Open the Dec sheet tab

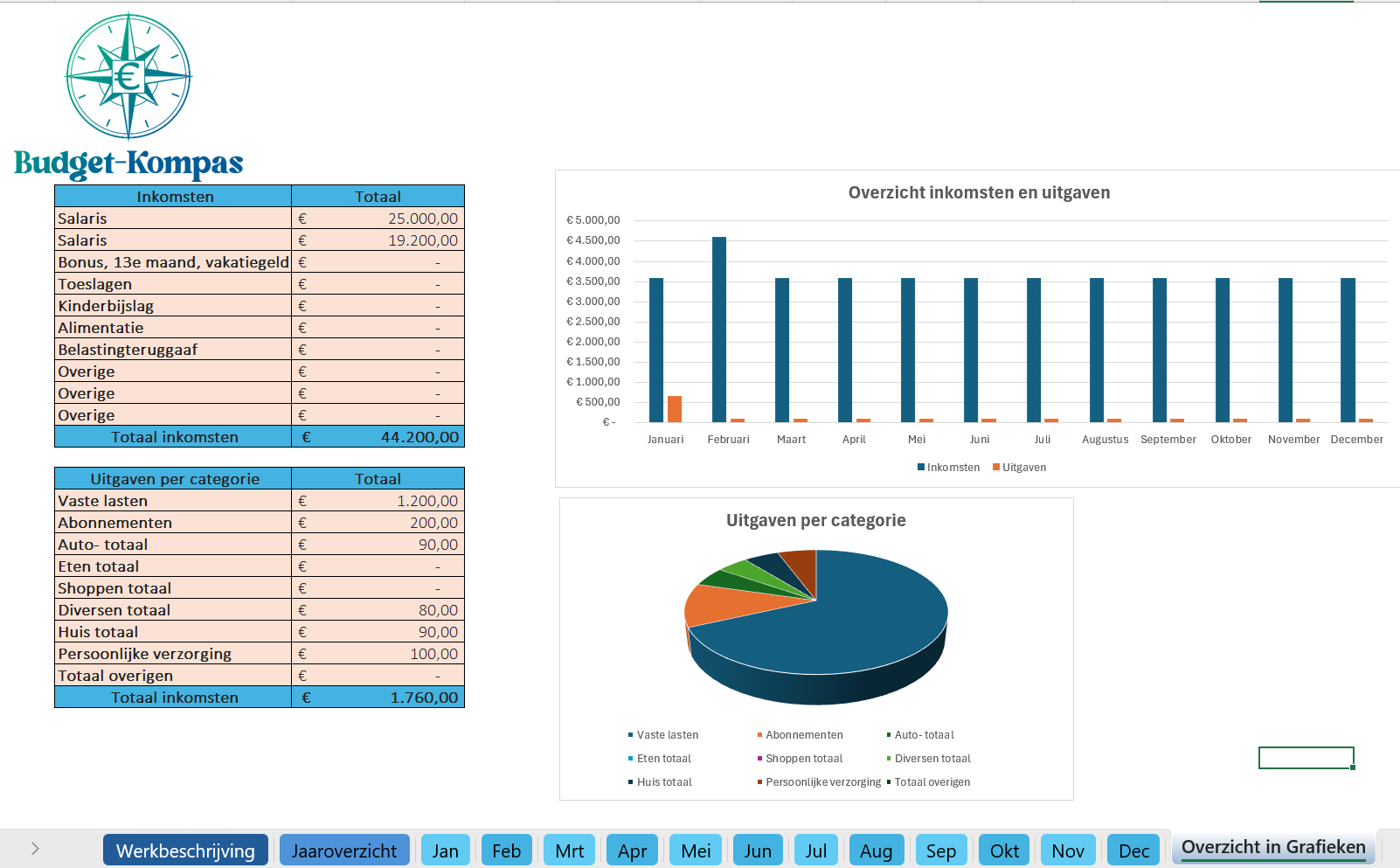pyautogui.click(x=1133, y=851)
